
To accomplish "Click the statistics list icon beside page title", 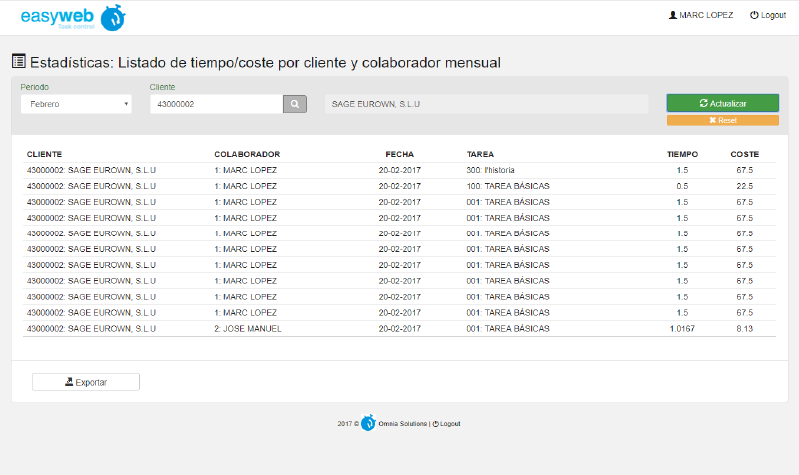I will point(19,62).
